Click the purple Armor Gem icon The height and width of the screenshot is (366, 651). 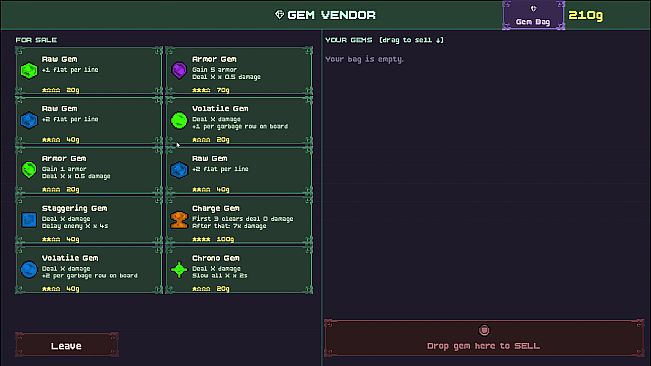[x=179, y=71]
